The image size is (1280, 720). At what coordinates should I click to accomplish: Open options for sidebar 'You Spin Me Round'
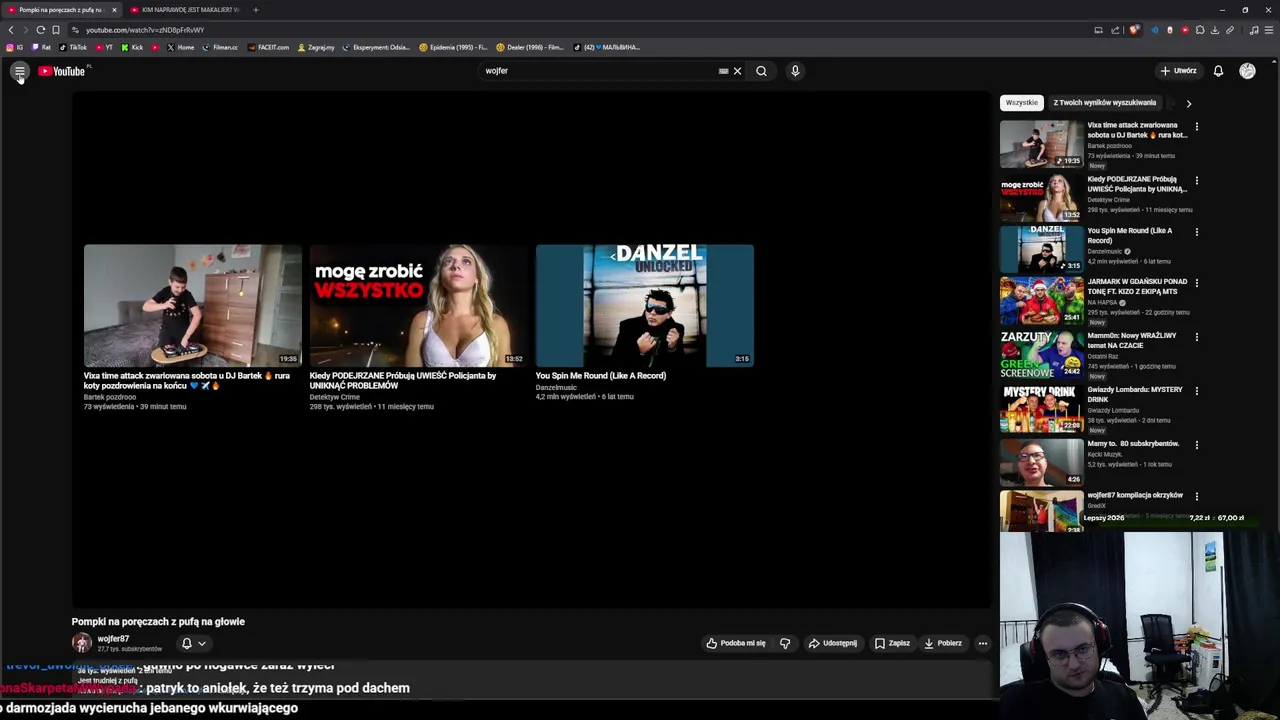coord(1196,232)
